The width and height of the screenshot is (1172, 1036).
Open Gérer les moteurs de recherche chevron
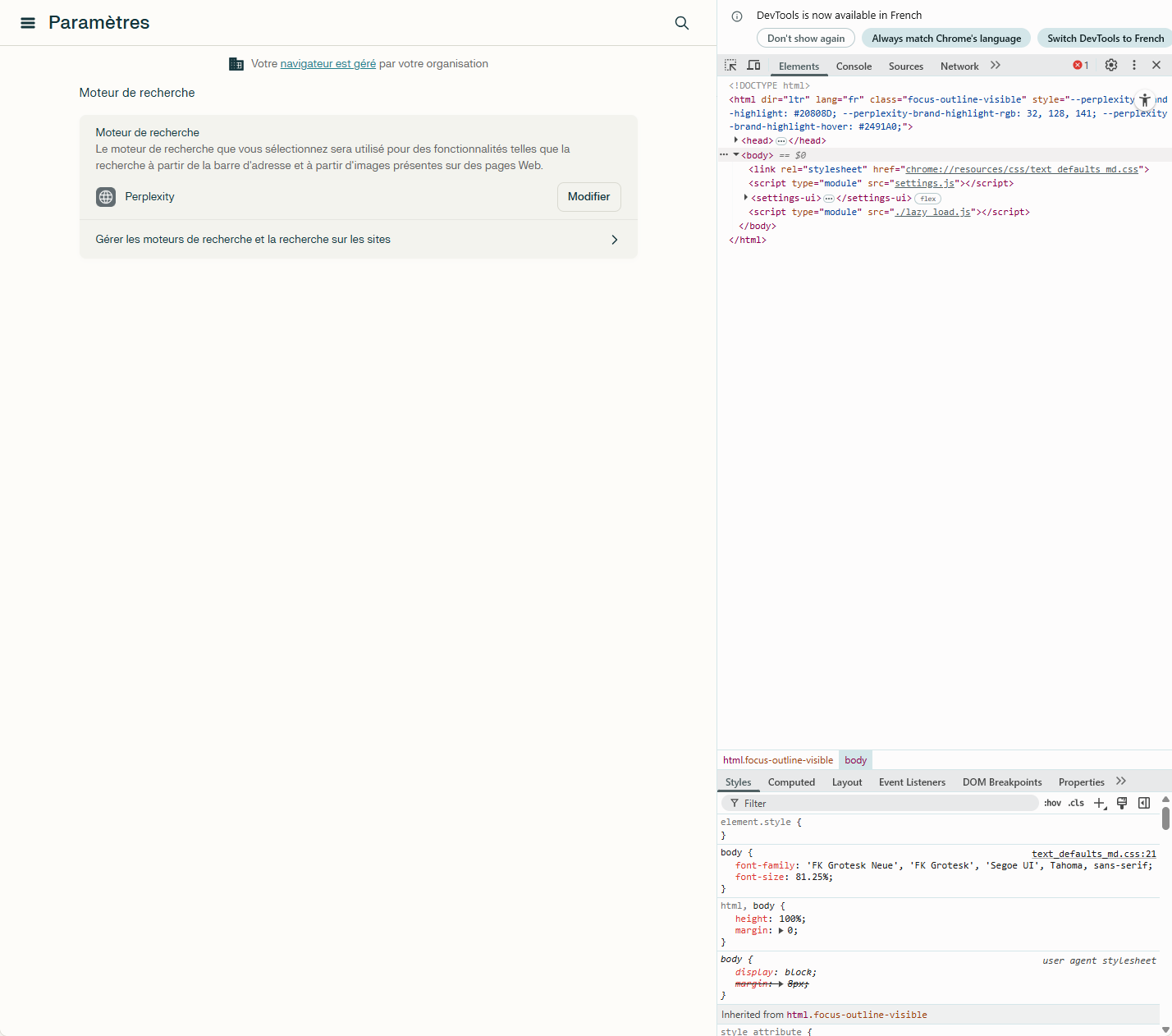(615, 240)
